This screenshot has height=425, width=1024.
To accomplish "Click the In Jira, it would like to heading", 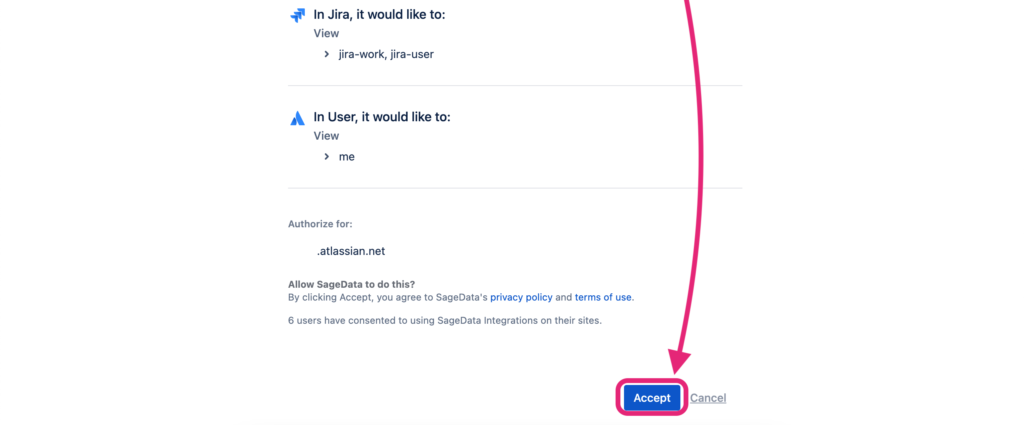I will click(379, 14).
